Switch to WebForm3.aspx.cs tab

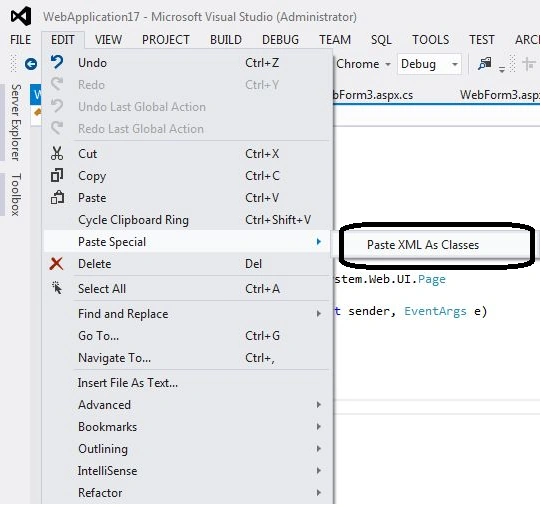tap(373, 95)
